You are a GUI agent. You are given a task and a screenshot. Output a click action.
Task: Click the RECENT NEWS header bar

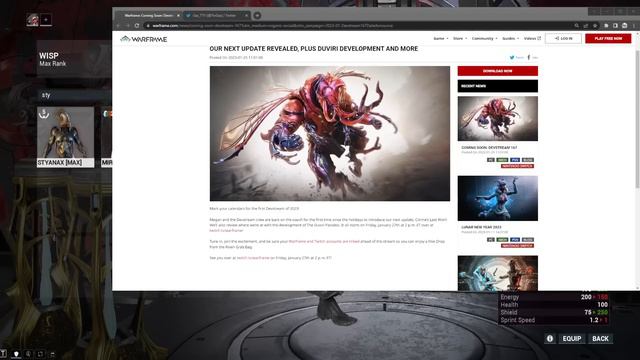click(498, 86)
